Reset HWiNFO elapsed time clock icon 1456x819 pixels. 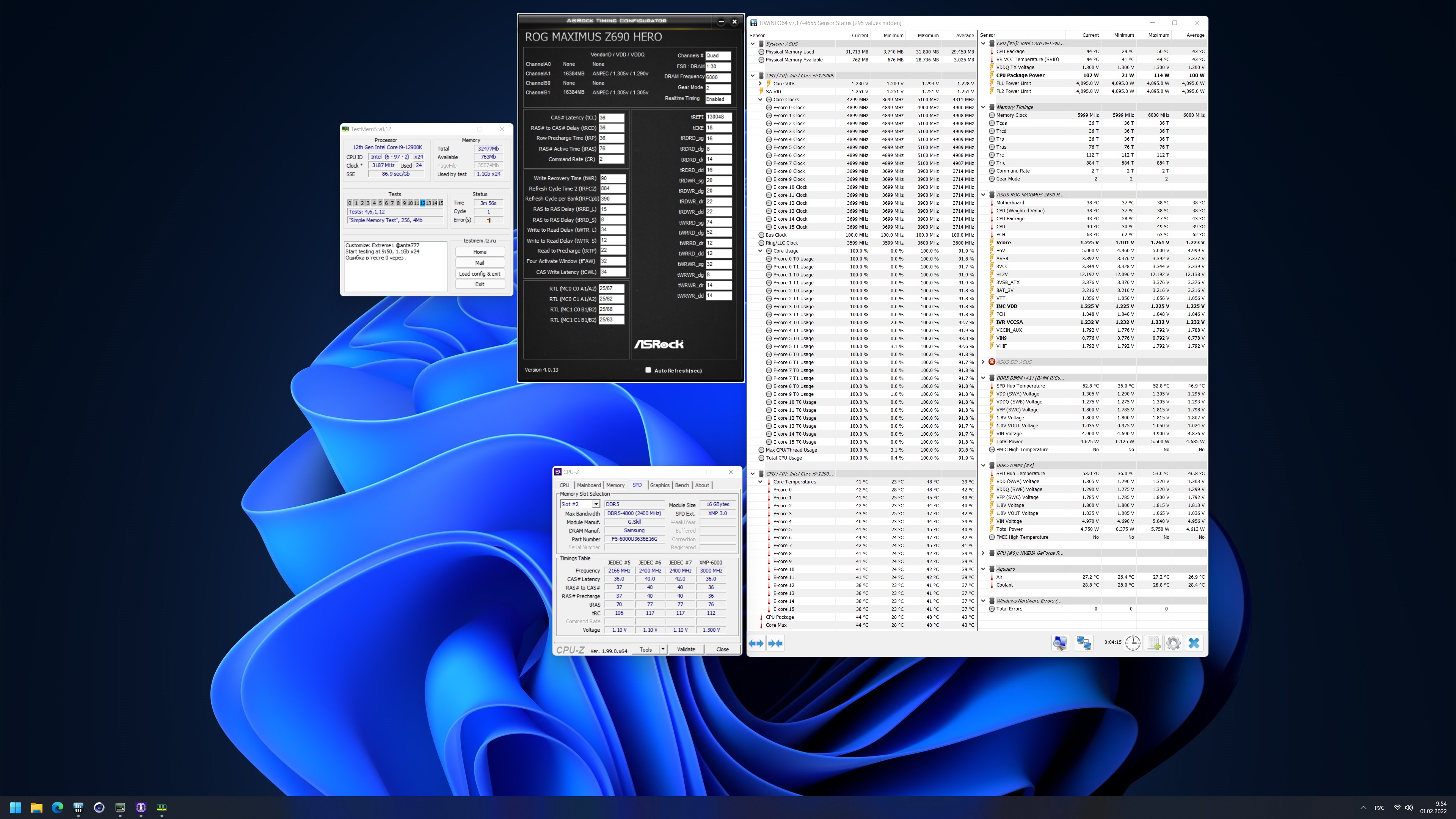tap(1133, 643)
